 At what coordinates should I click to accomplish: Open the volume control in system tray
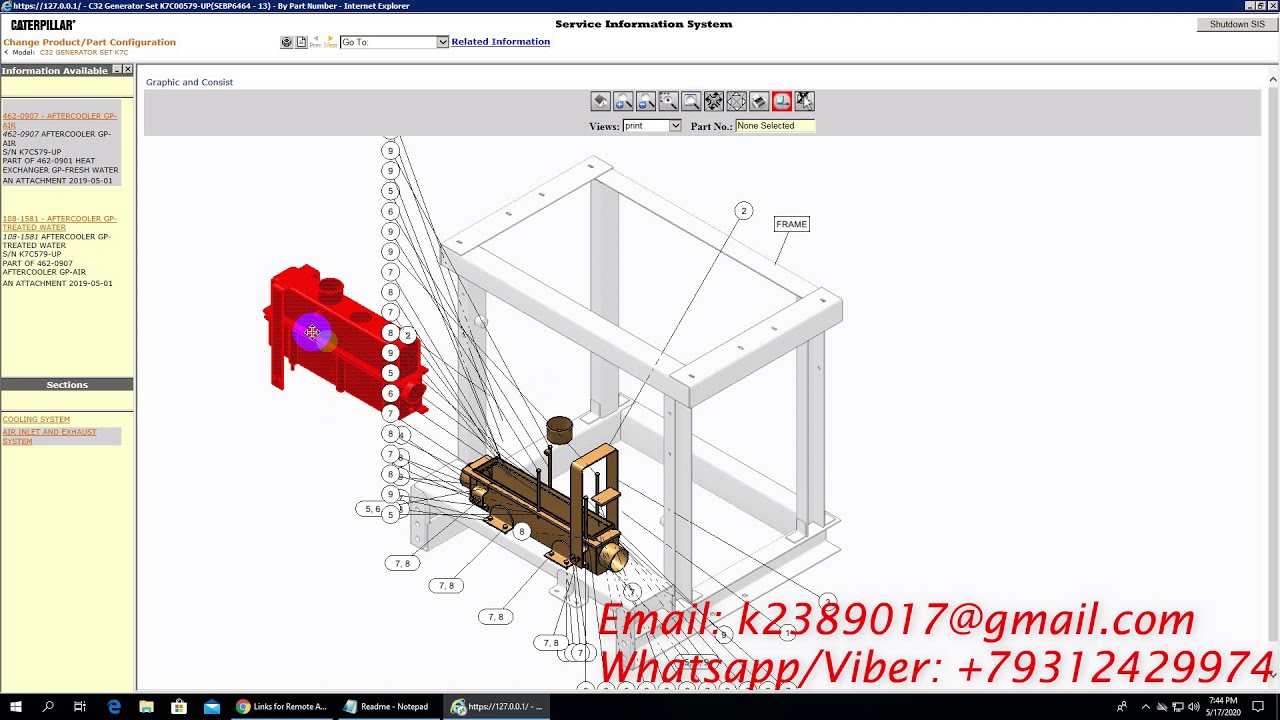click(1193, 707)
